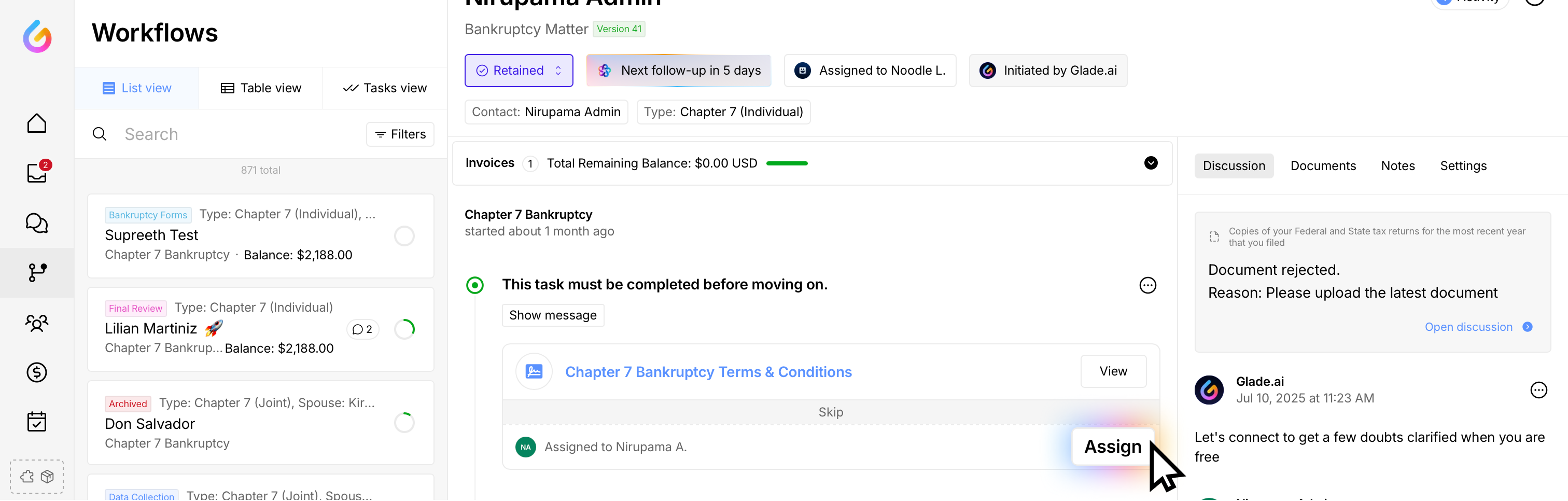
Task: Click the Assign button
Action: (x=1112, y=447)
